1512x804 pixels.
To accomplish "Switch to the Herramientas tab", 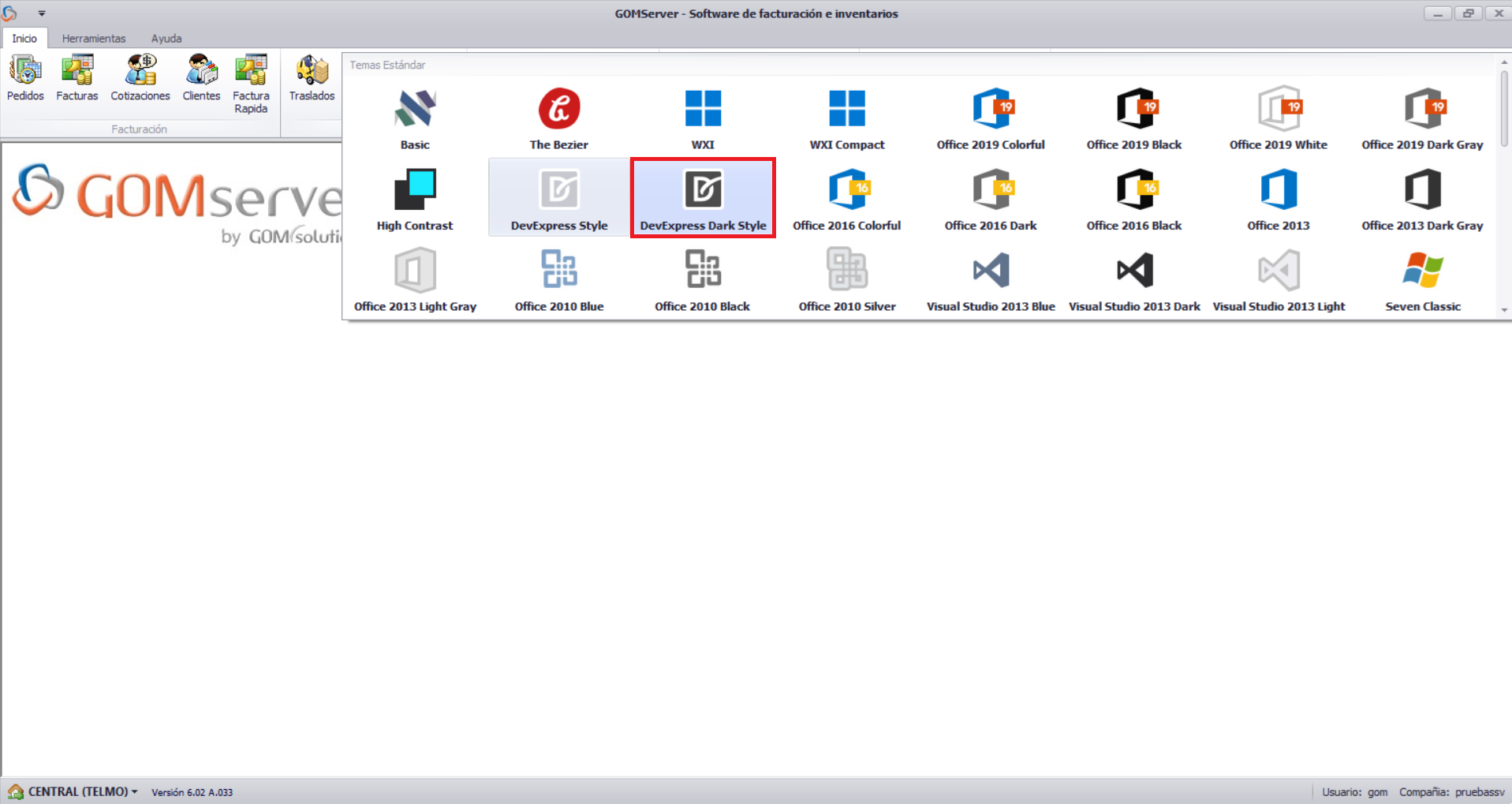I will click(94, 38).
